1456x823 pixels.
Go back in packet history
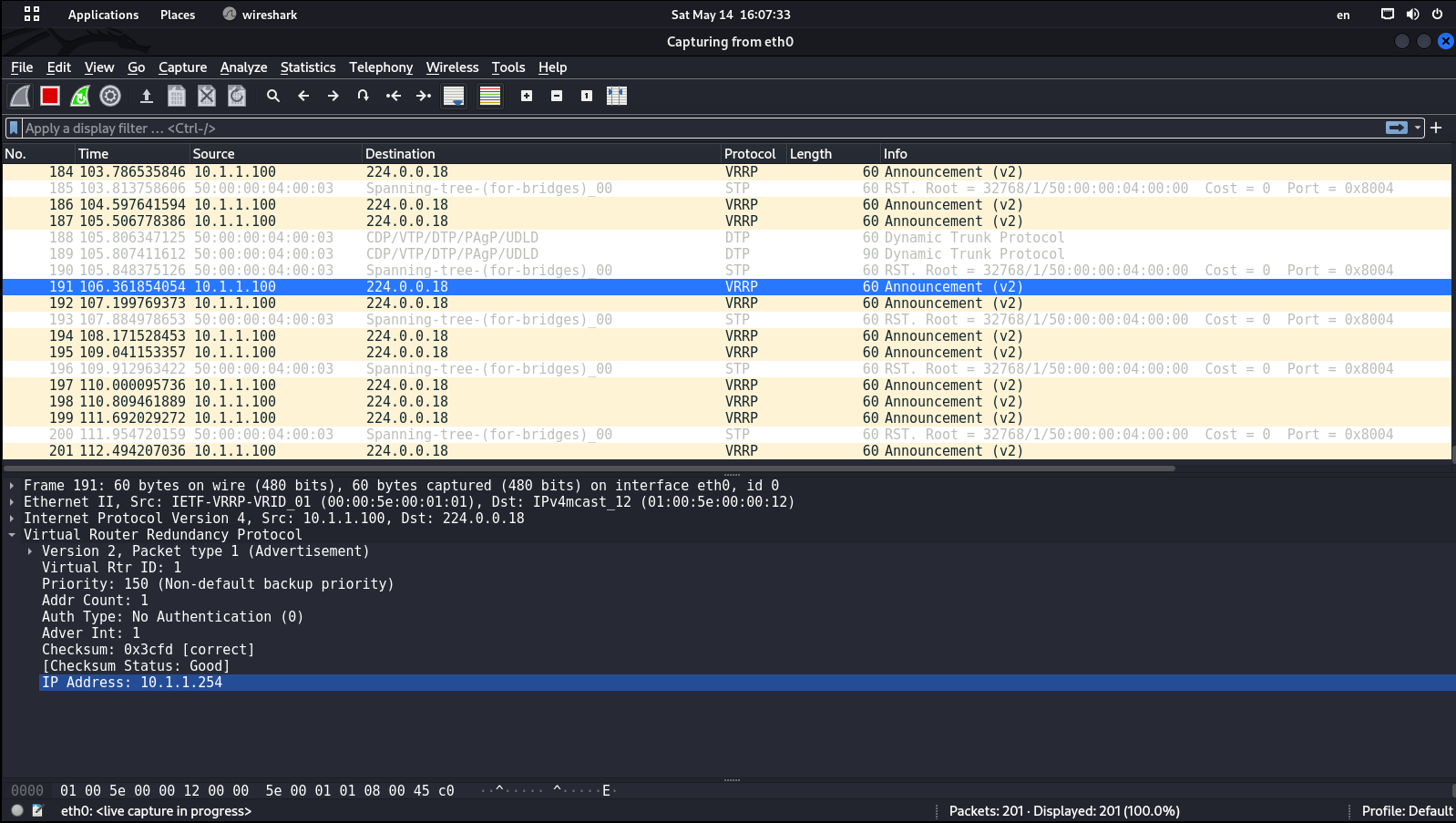pos(303,96)
